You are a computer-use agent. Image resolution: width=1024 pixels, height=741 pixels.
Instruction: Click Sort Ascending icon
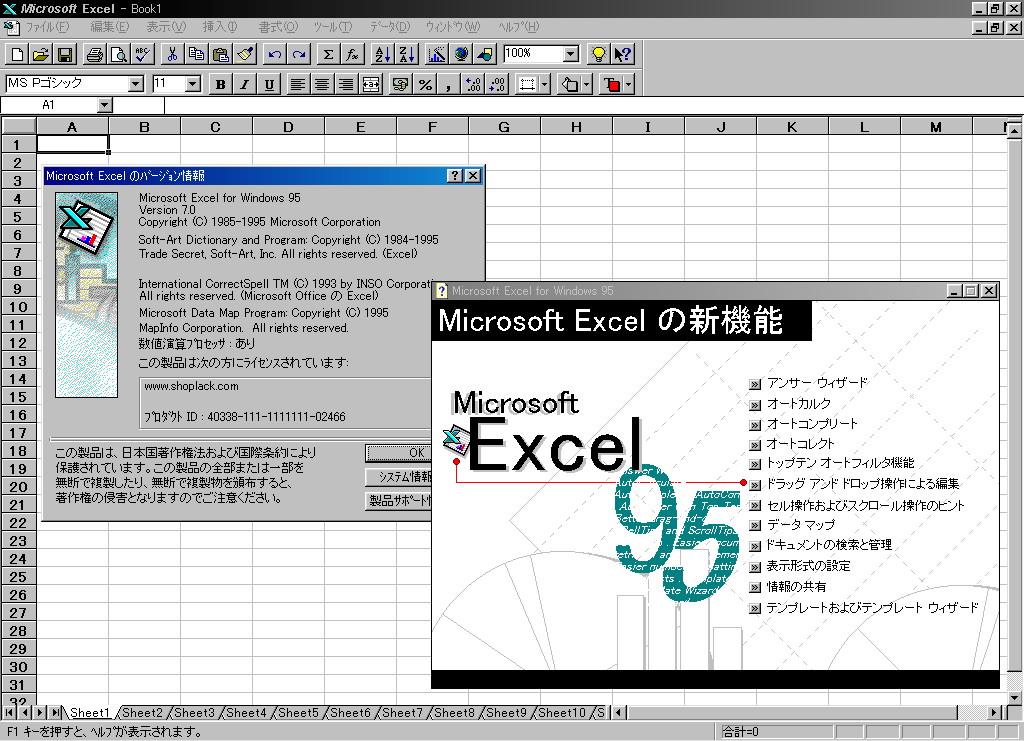click(383, 54)
